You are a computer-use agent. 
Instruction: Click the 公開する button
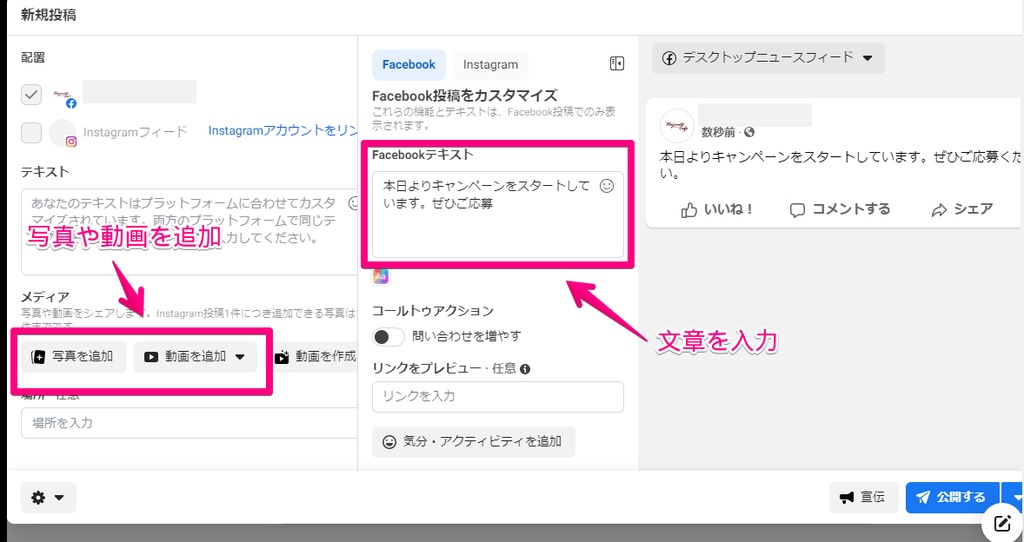click(952, 498)
